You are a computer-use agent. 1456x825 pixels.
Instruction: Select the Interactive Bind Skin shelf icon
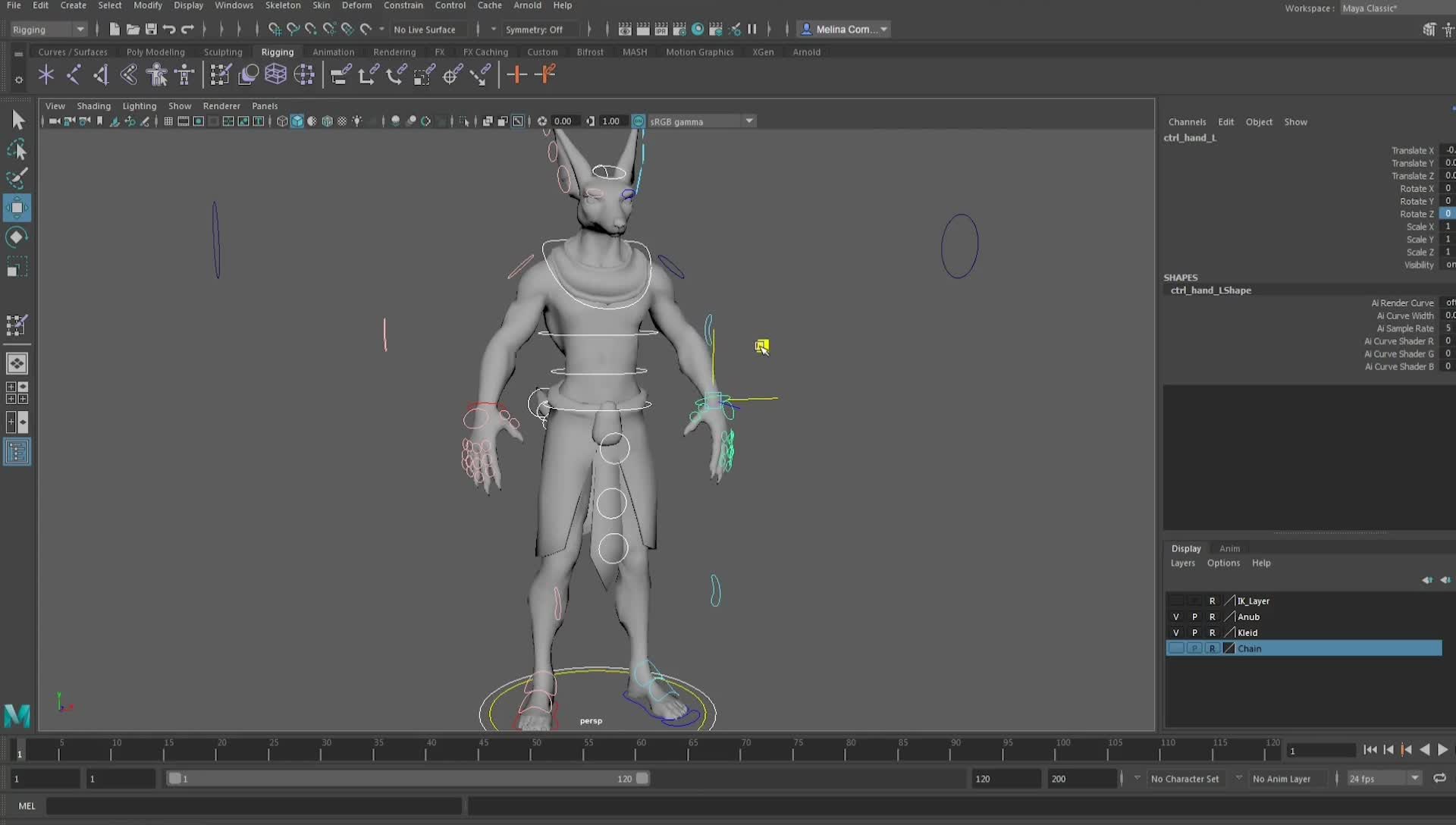[x=248, y=74]
